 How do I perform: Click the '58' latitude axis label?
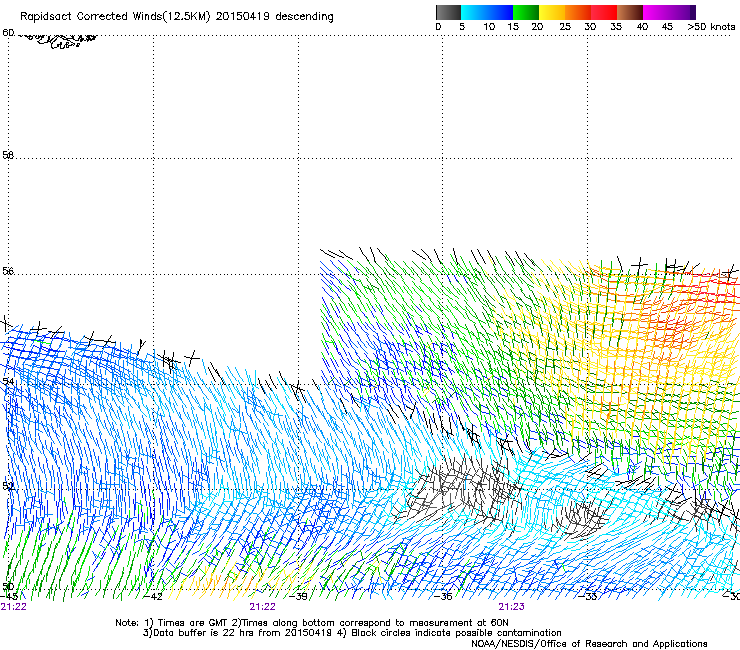point(8,155)
